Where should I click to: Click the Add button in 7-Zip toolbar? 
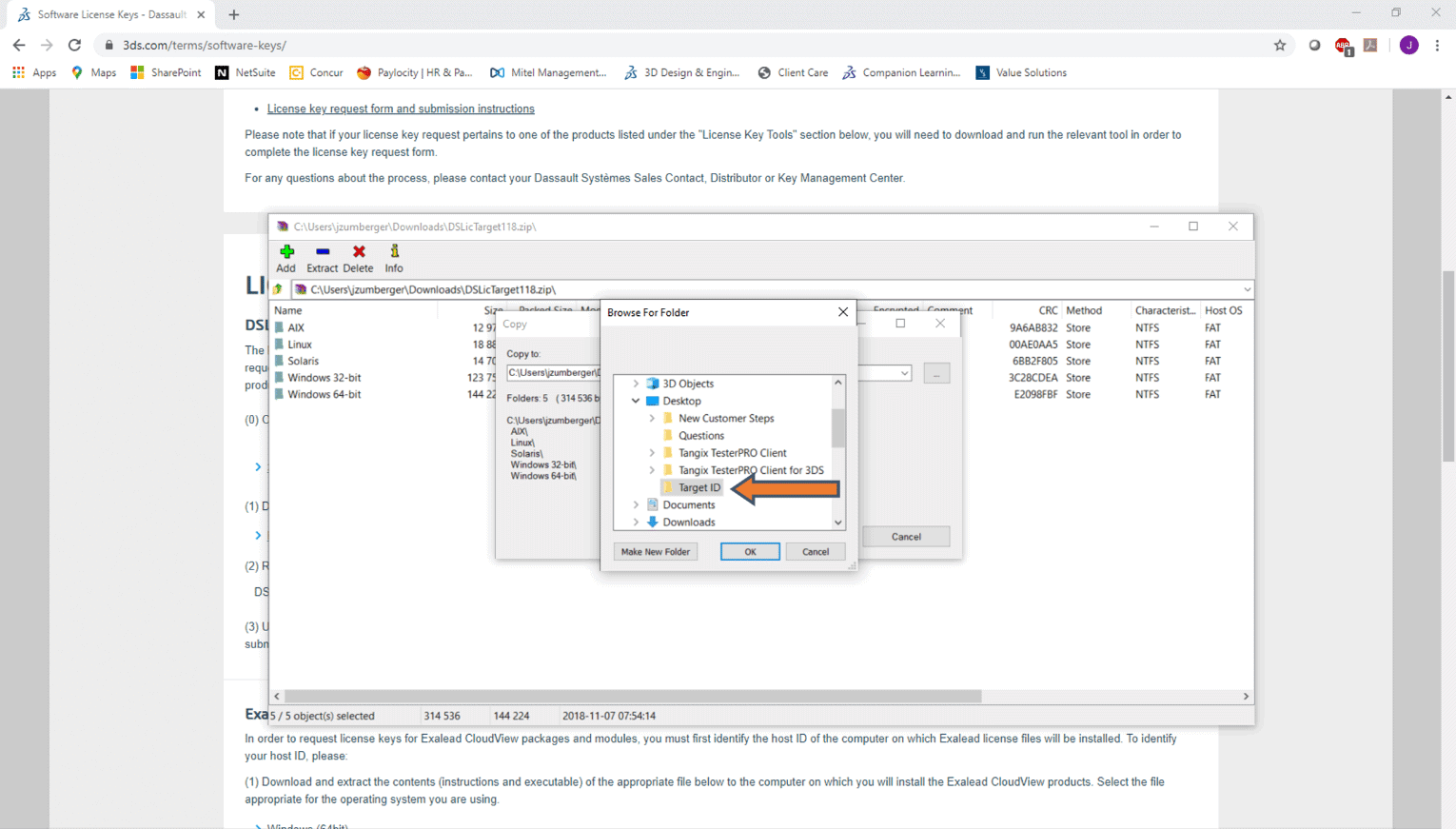pos(286,258)
